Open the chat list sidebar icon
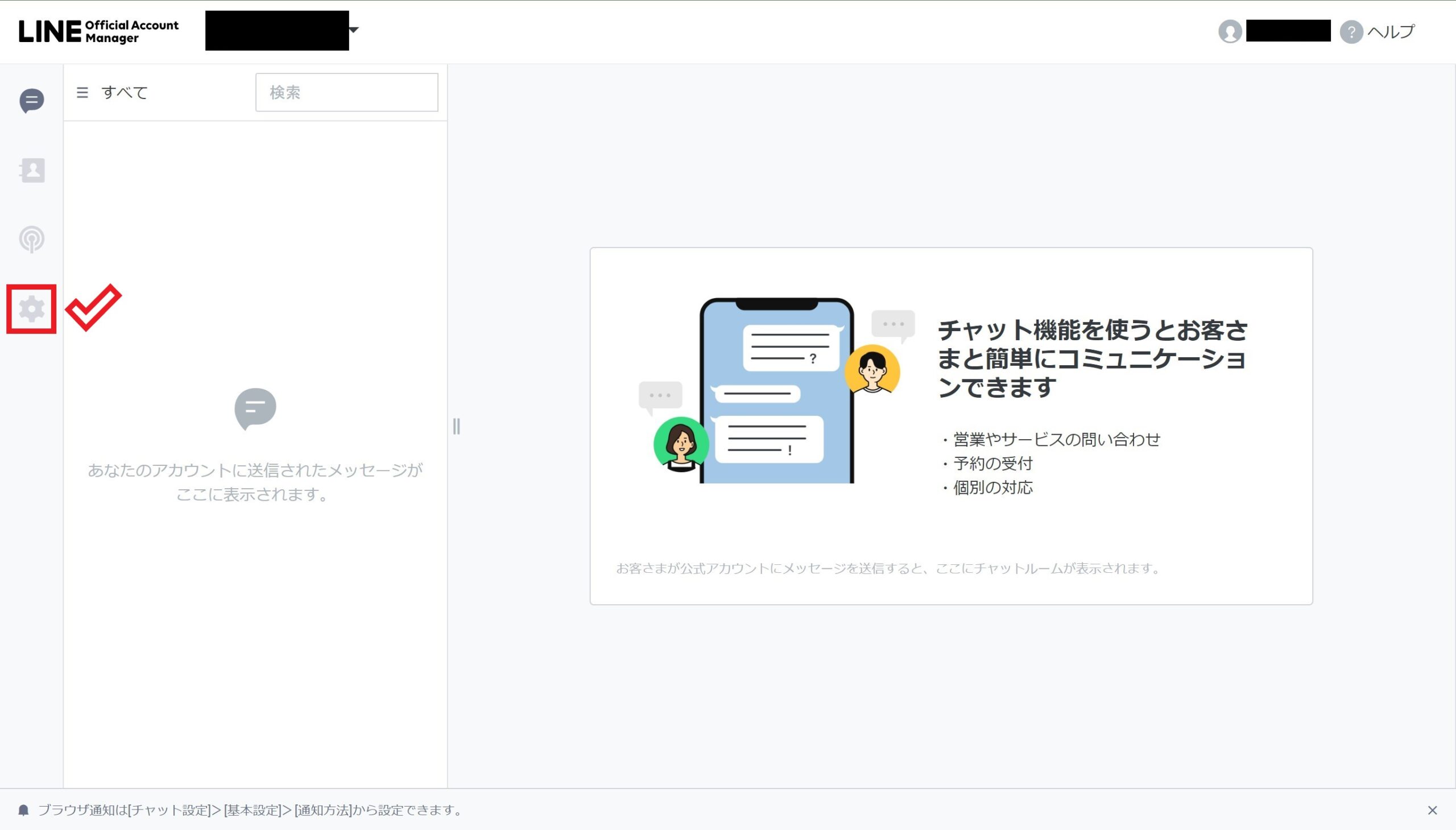The image size is (1456, 830). pyautogui.click(x=31, y=101)
